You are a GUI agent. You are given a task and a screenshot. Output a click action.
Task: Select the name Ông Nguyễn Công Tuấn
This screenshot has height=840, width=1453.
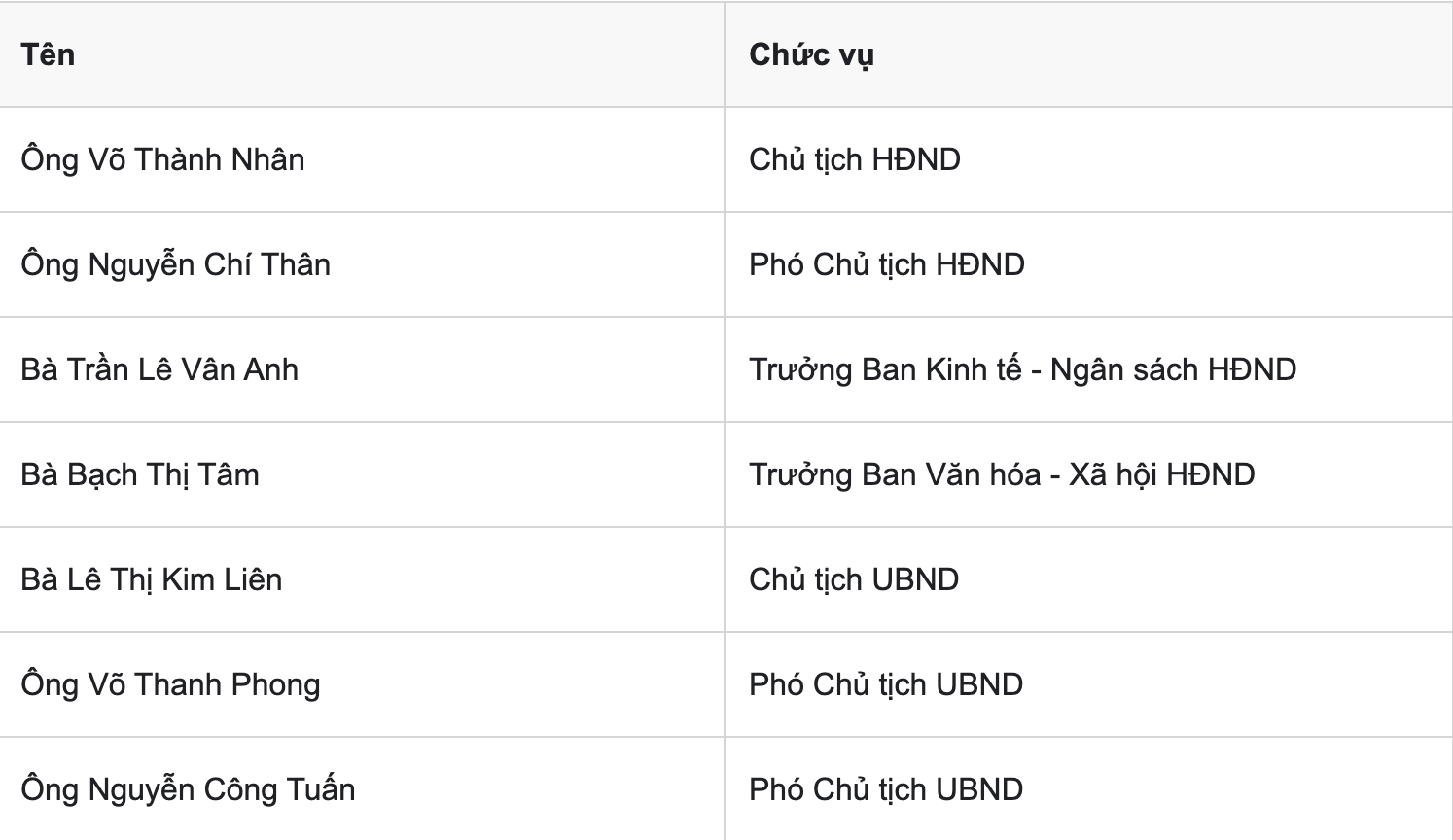[x=188, y=789]
